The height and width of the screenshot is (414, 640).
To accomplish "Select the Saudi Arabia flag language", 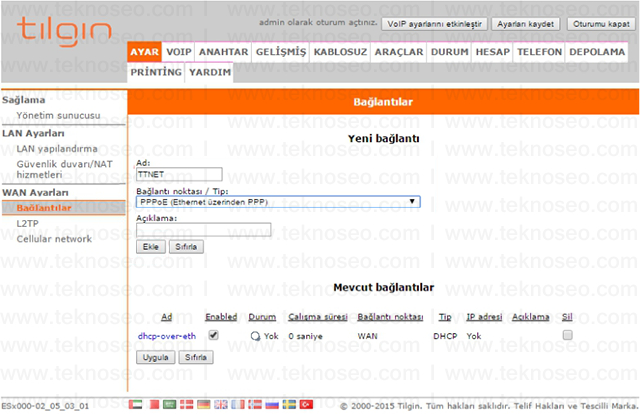I will pos(169,404).
